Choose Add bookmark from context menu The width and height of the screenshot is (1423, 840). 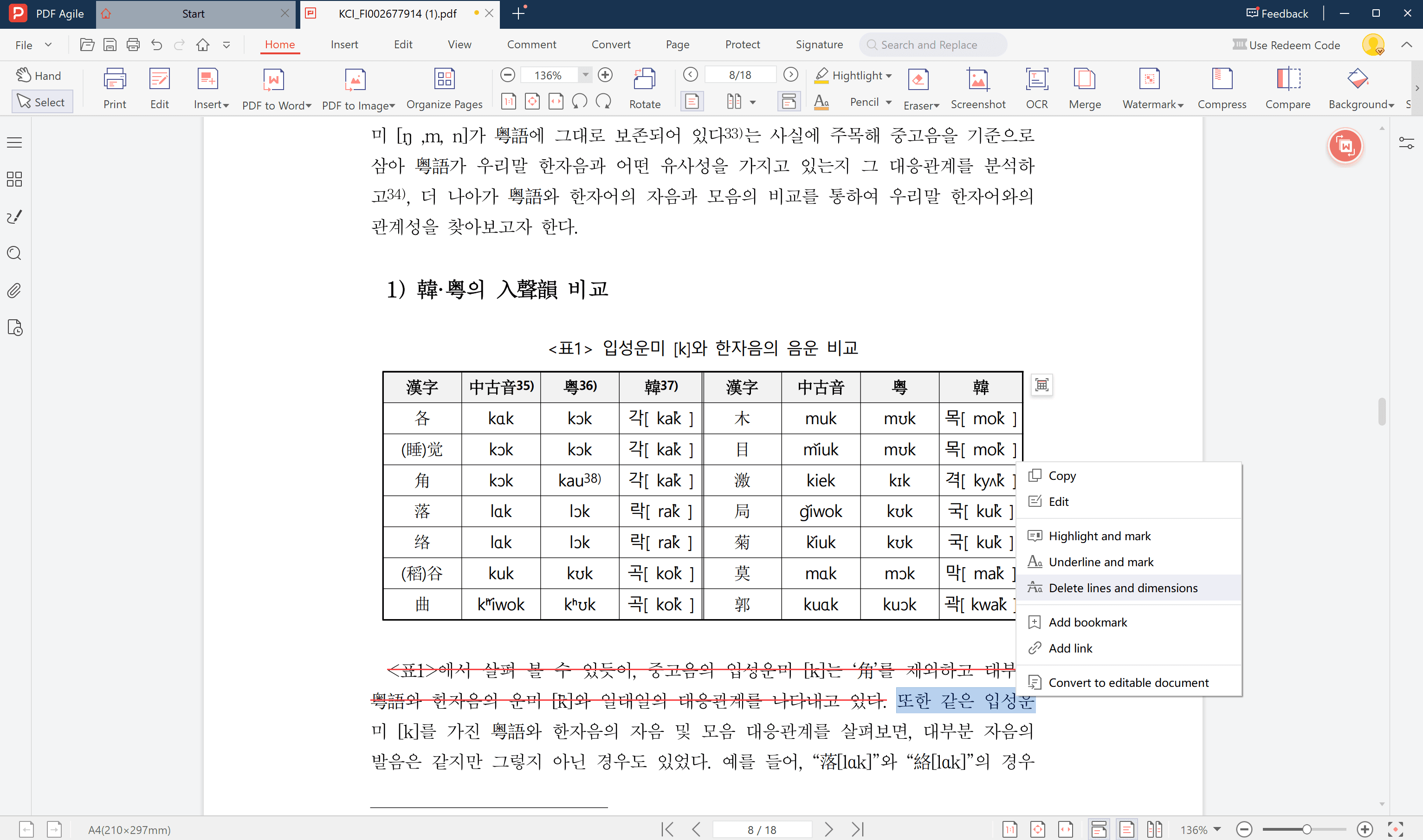click(1129, 622)
